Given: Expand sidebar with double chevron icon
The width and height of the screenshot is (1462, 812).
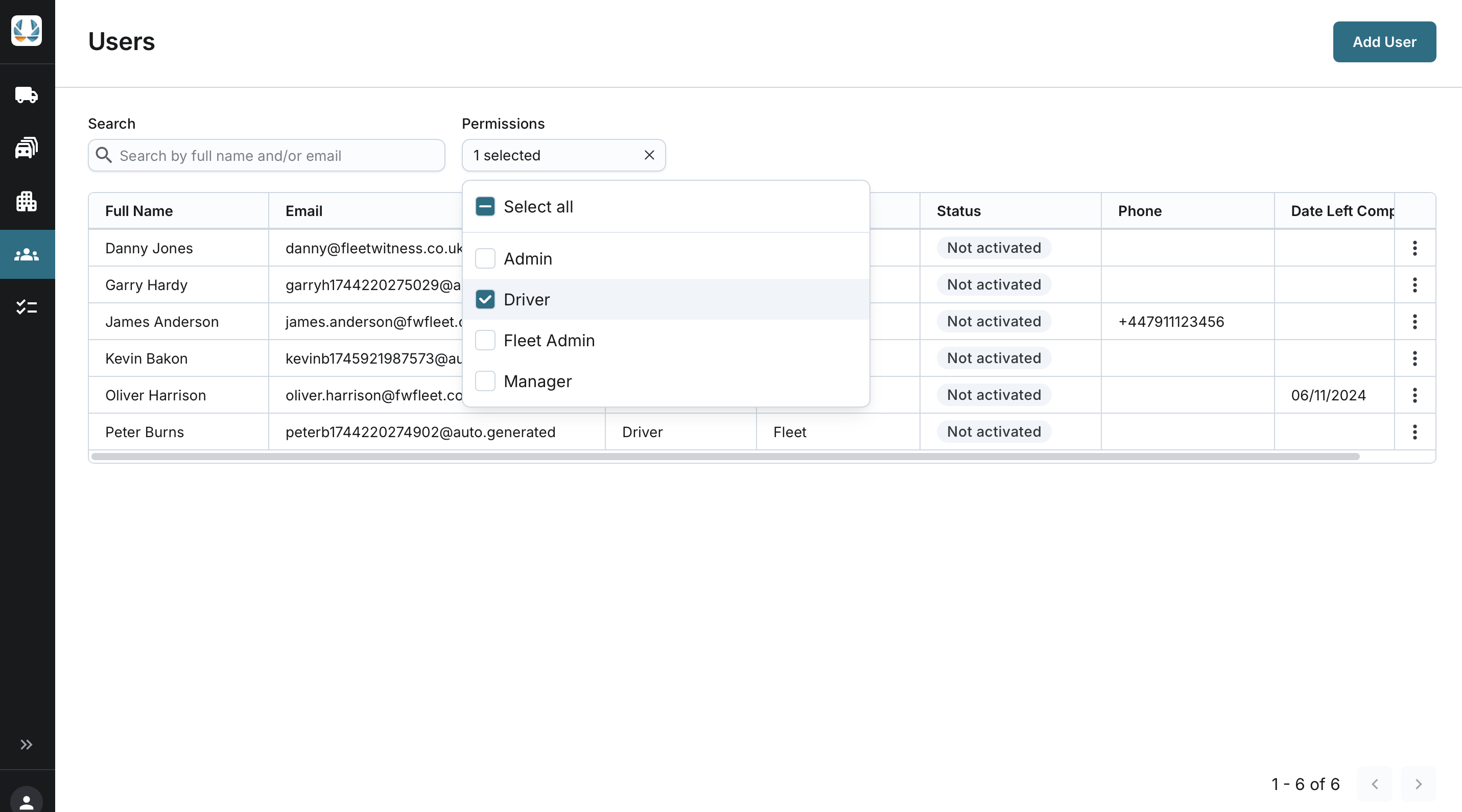Looking at the screenshot, I should (27, 745).
